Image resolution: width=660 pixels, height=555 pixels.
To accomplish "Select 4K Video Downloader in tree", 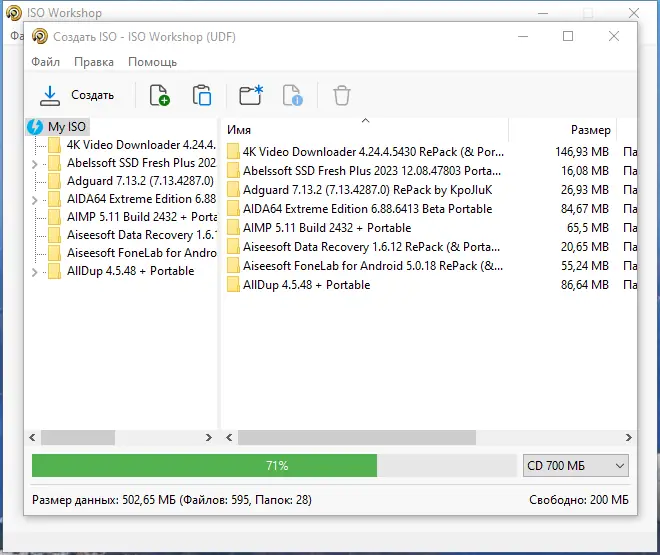I will tap(141, 145).
